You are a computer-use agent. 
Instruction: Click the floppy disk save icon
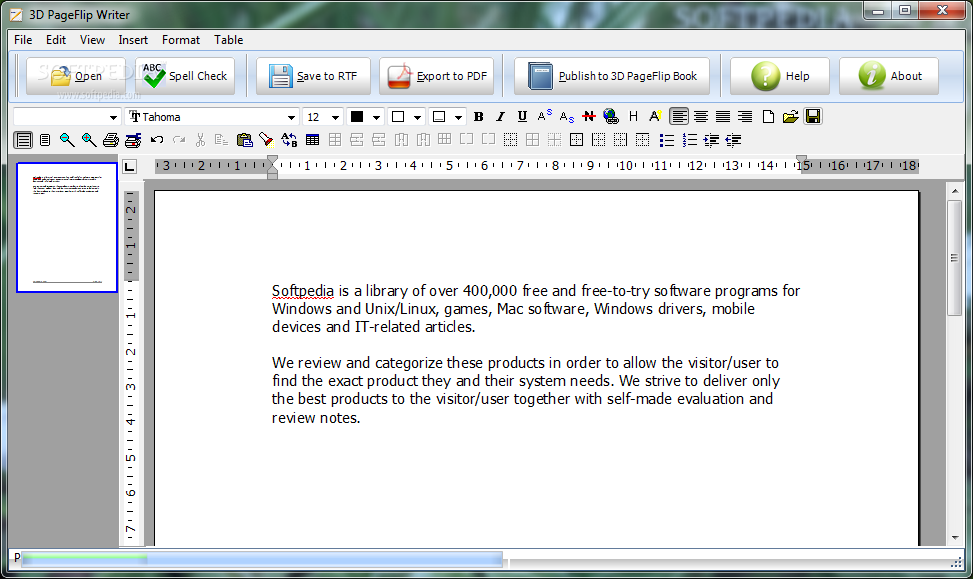pyautogui.click(x=813, y=117)
